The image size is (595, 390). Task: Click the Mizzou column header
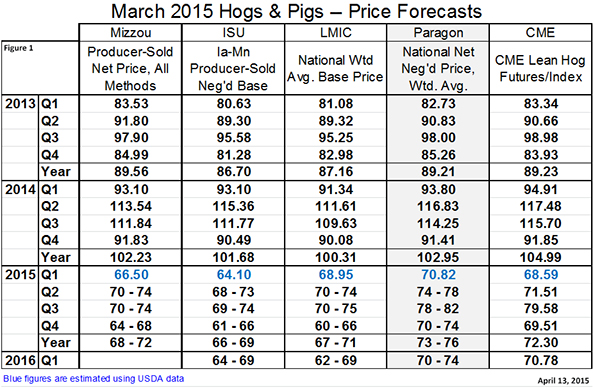(131, 33)
